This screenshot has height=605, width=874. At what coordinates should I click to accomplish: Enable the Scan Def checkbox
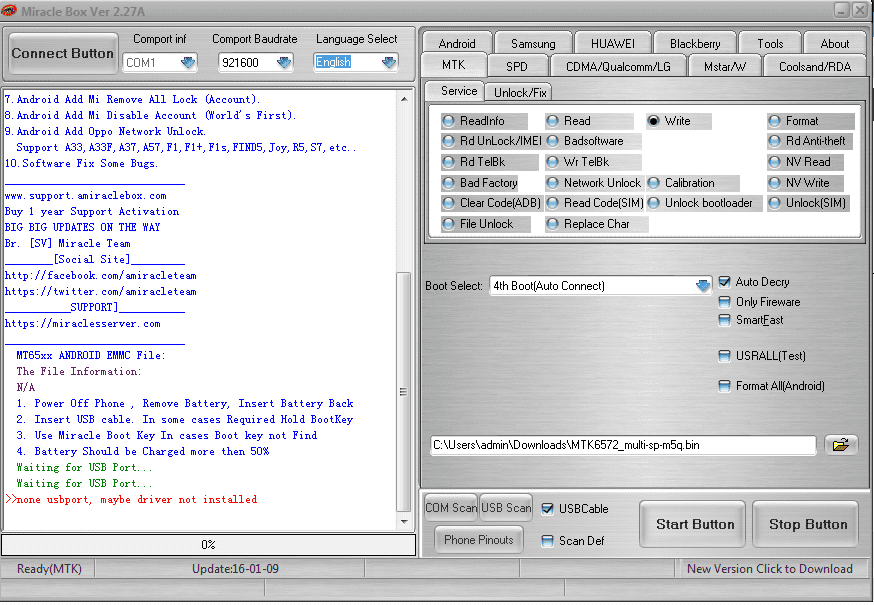tap(548, 541)
